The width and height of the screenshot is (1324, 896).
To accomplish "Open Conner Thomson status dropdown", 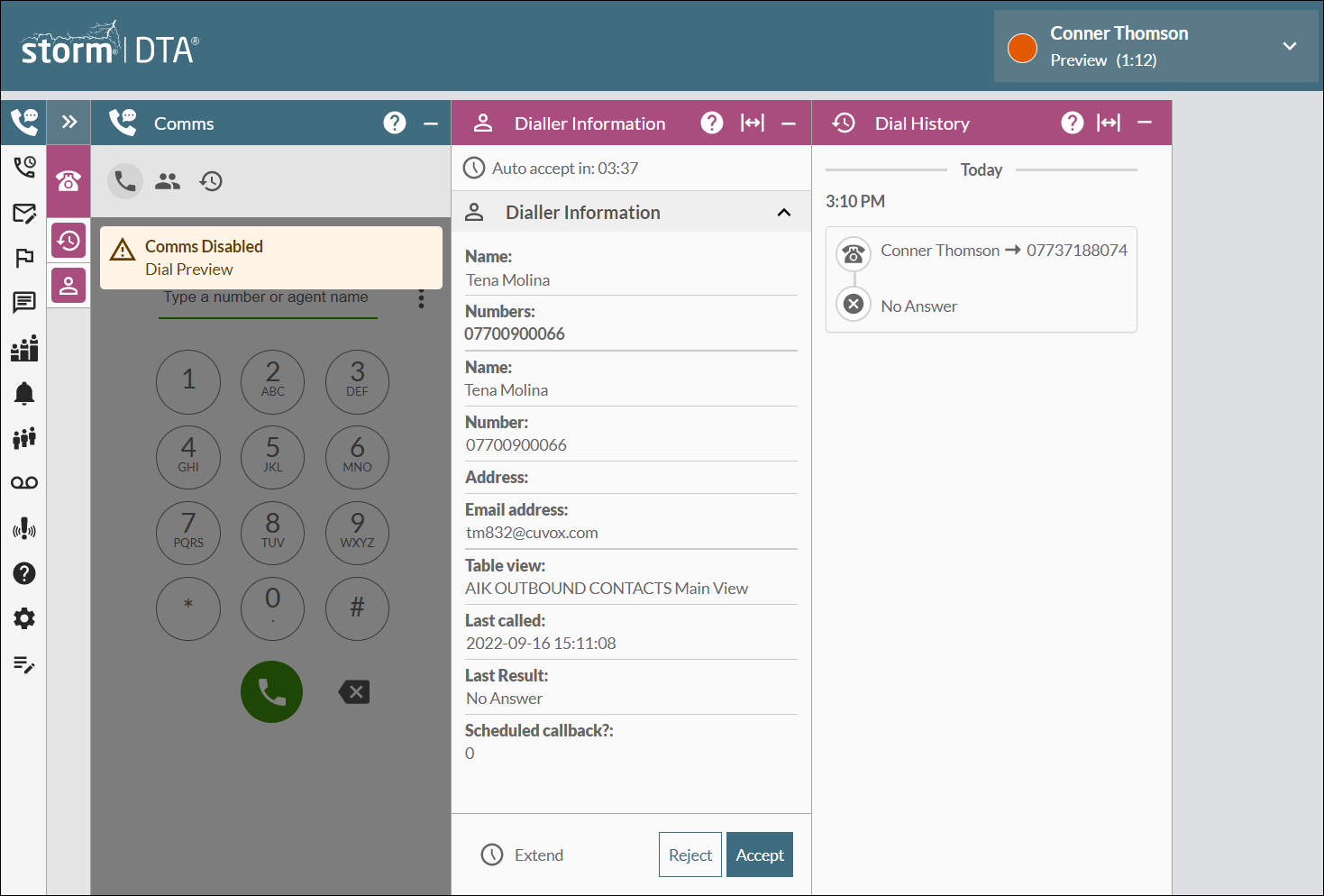I will point(1290,46).
